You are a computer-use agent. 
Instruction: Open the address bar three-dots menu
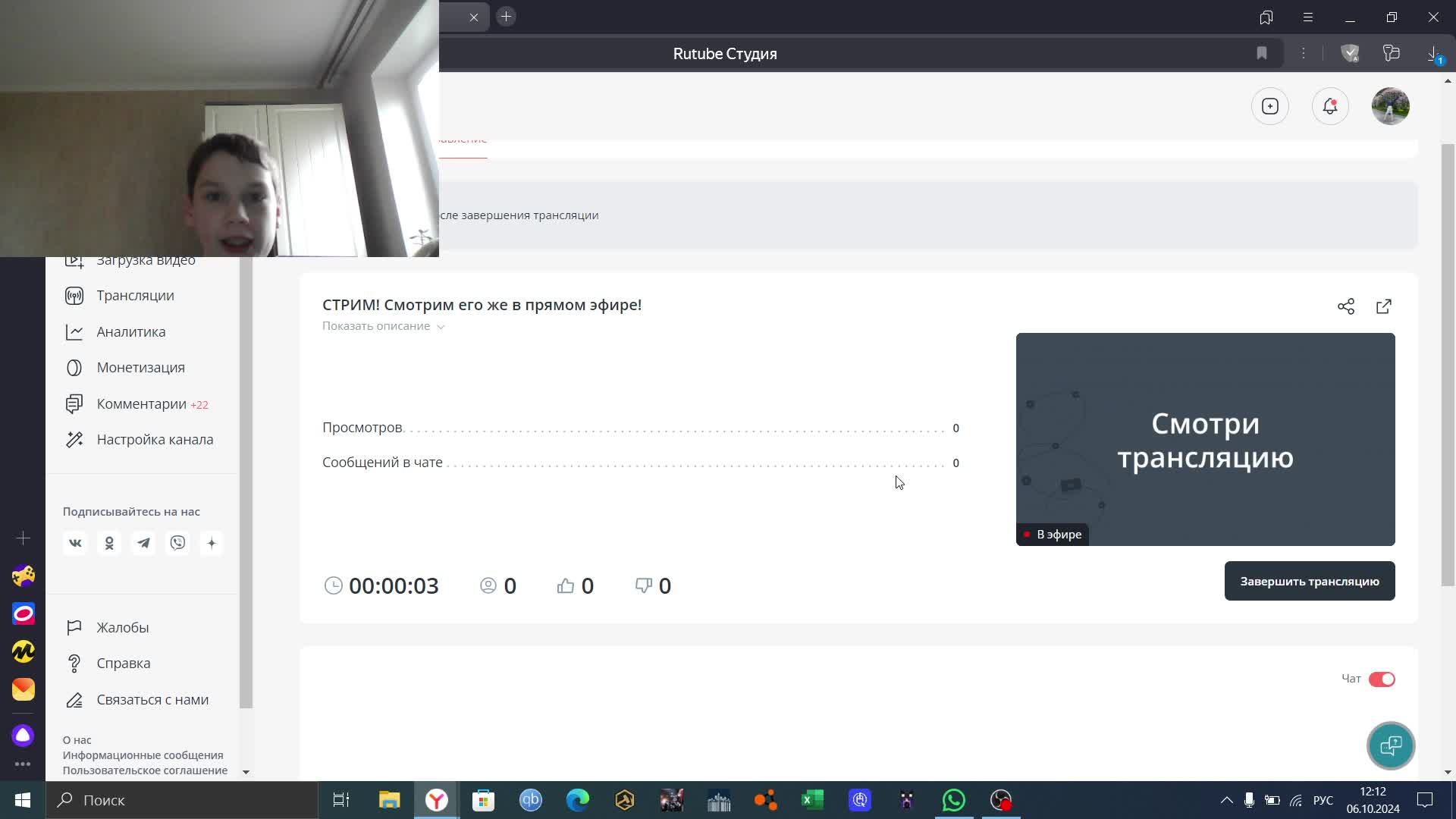pyautogui.click(x=1304, y=53)
